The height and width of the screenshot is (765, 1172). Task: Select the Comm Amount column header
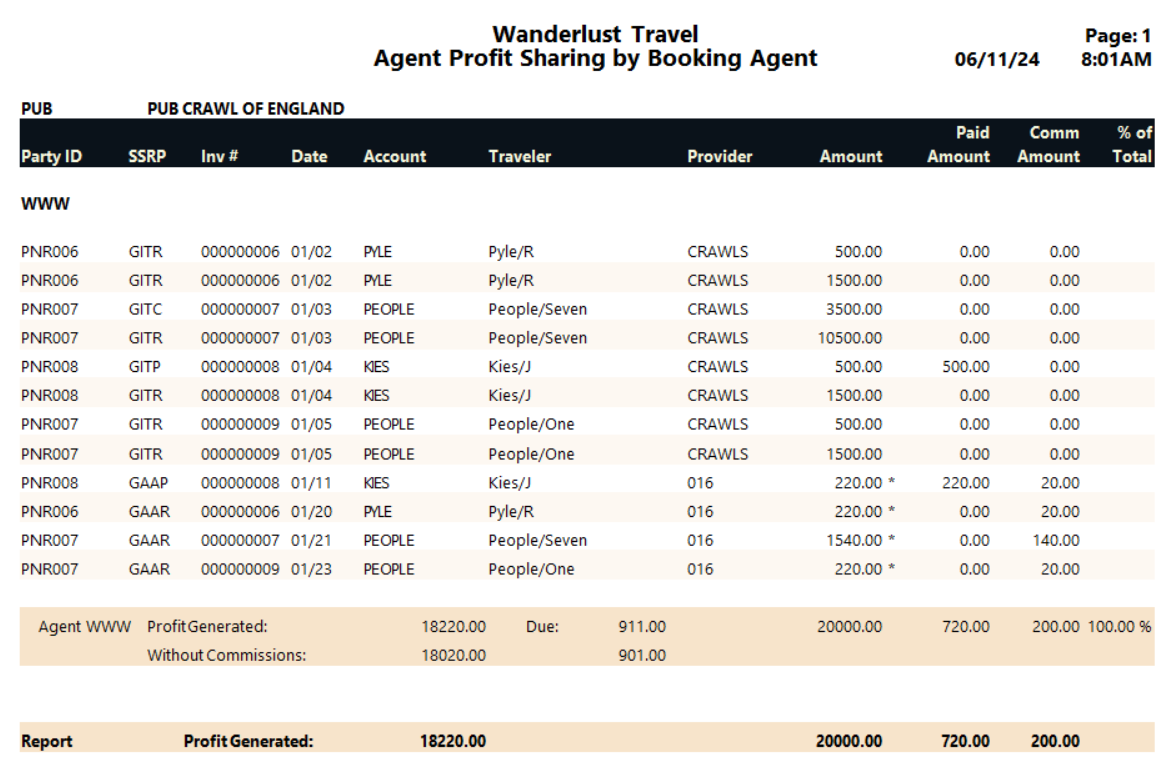point(1049,144)
